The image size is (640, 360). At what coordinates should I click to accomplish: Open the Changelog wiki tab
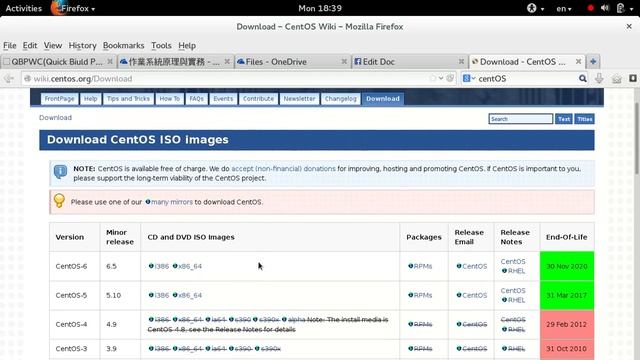tap(340, 99)
